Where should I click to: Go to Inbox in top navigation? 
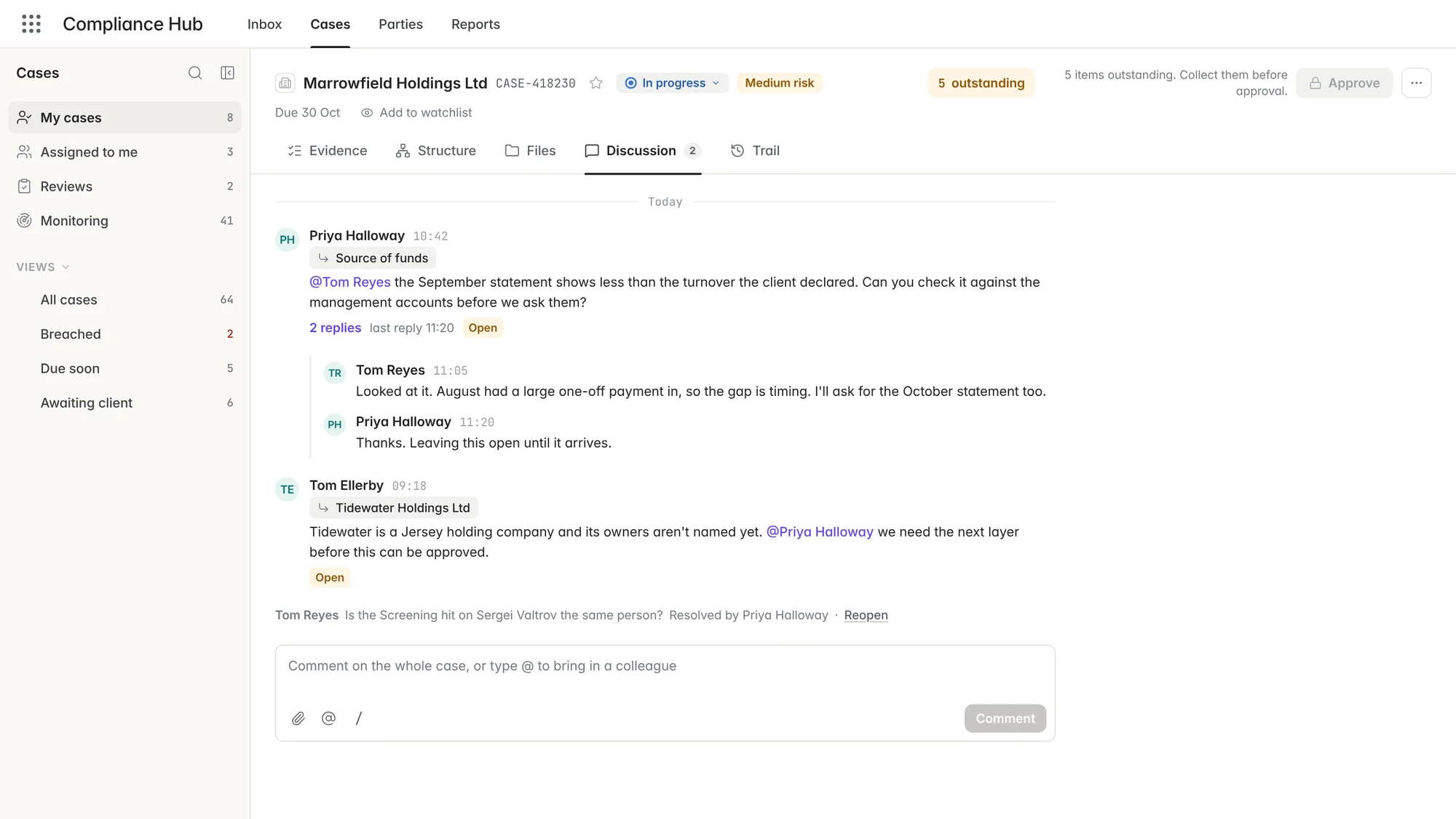pos(264,24)
